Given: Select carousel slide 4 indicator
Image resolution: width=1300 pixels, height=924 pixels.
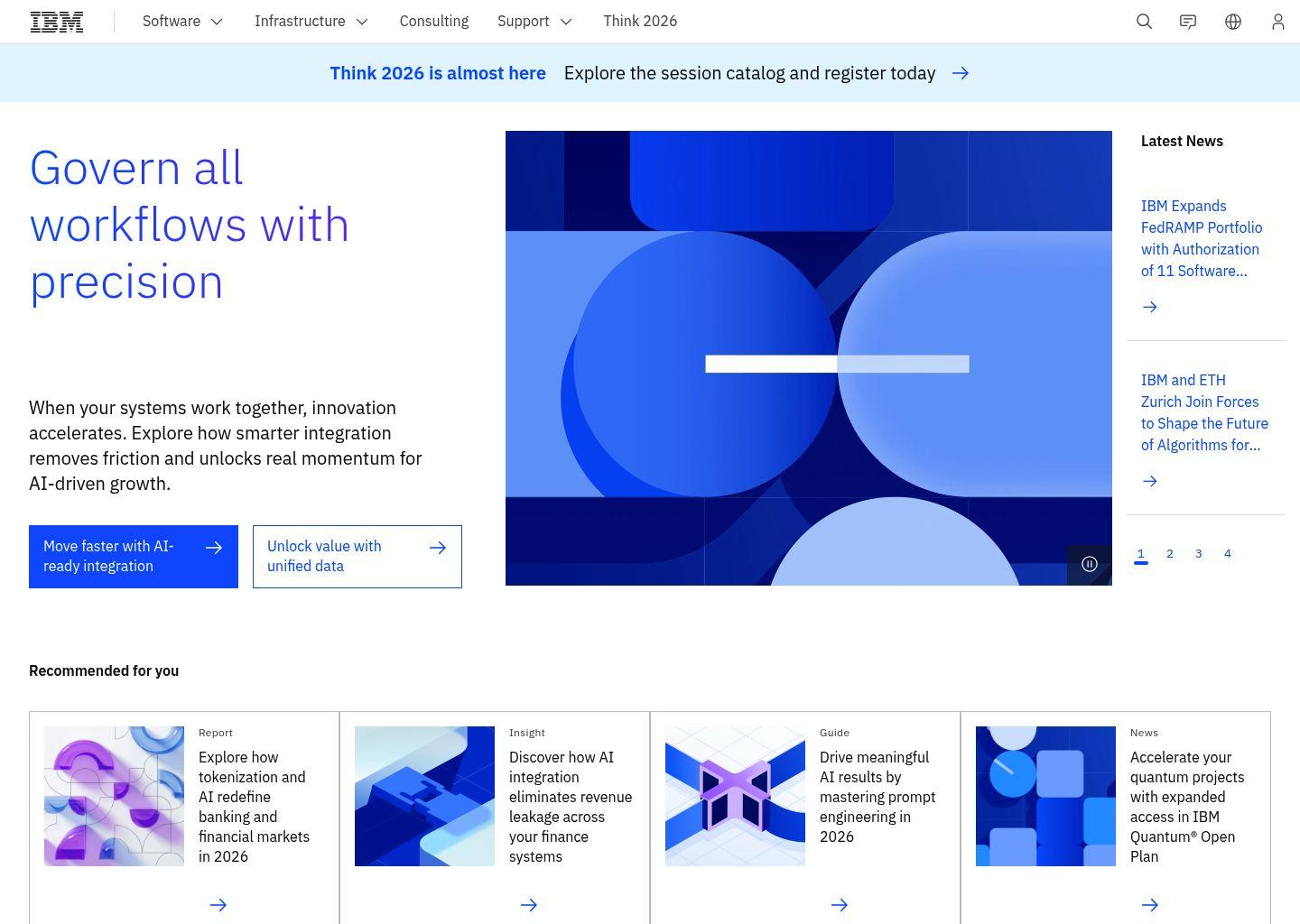Looking at the screenshot, I should point(1227,553).
